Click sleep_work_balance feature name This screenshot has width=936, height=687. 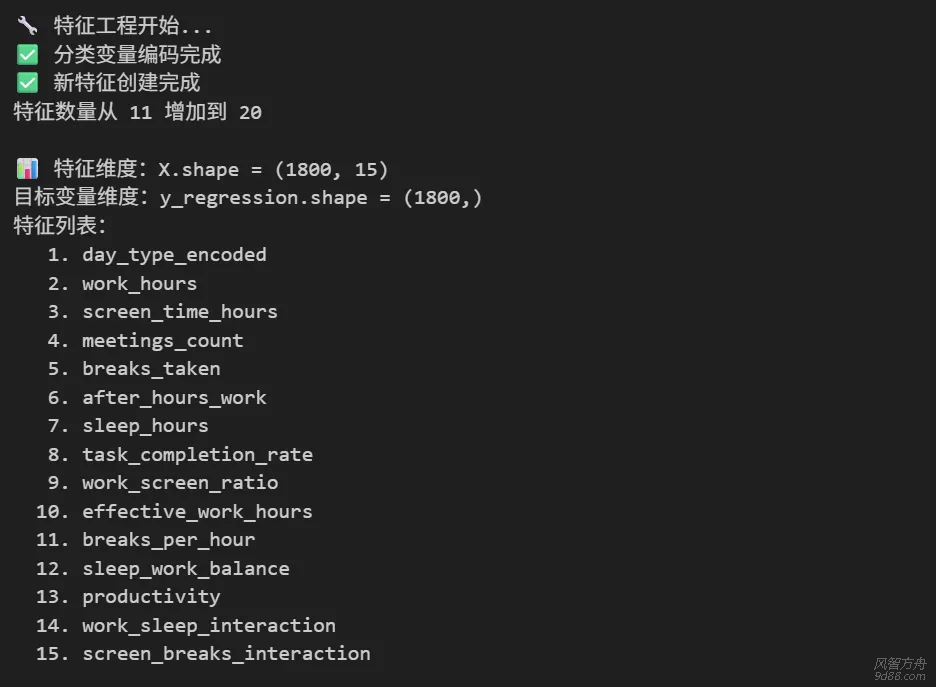(185, 569)
